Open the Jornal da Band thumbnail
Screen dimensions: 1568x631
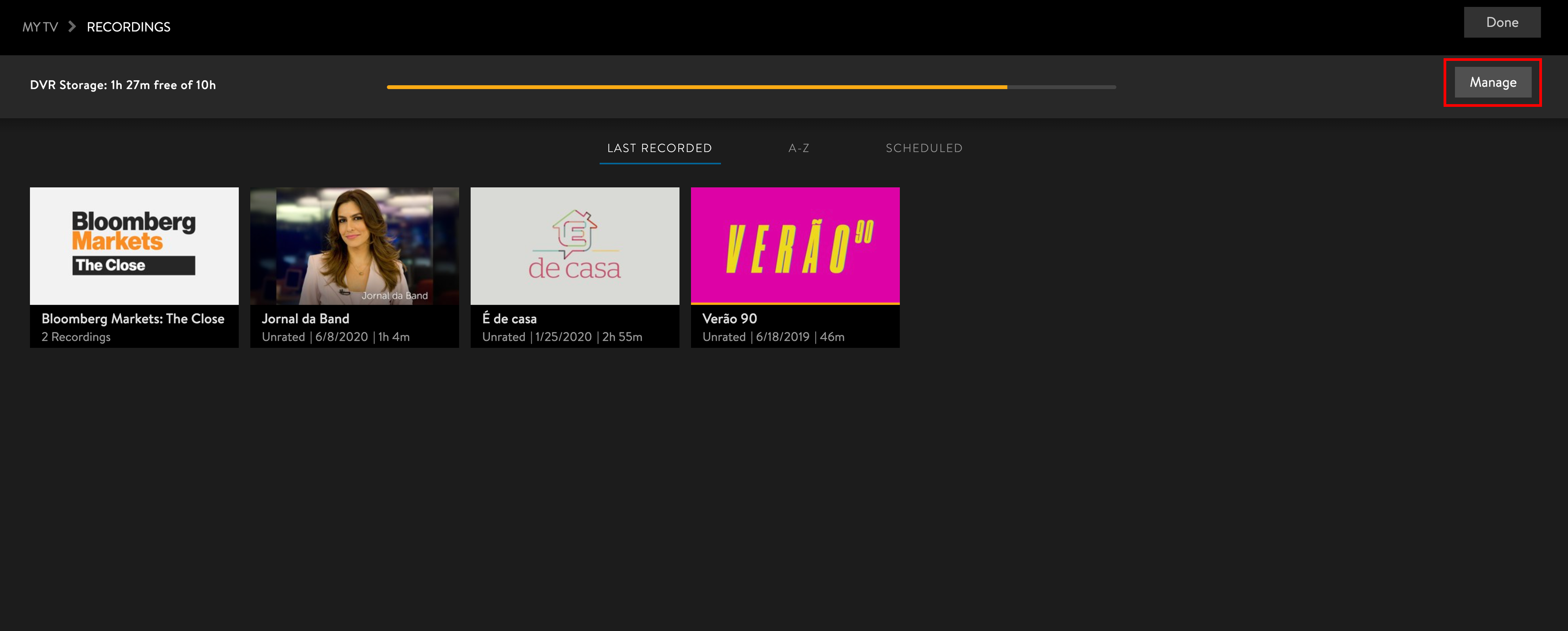click(x=354, y=245)
